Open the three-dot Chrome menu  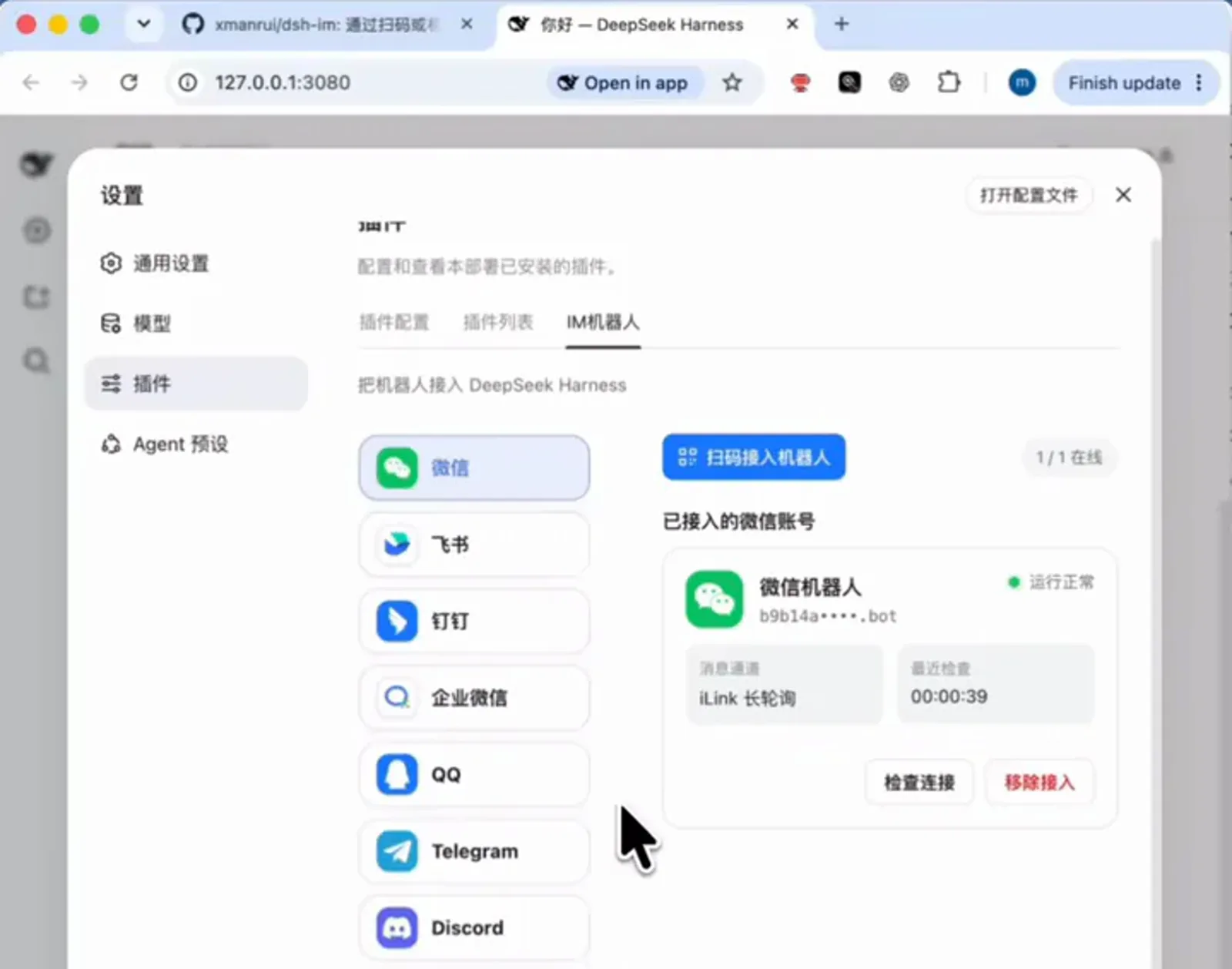tap(1199, 82)
